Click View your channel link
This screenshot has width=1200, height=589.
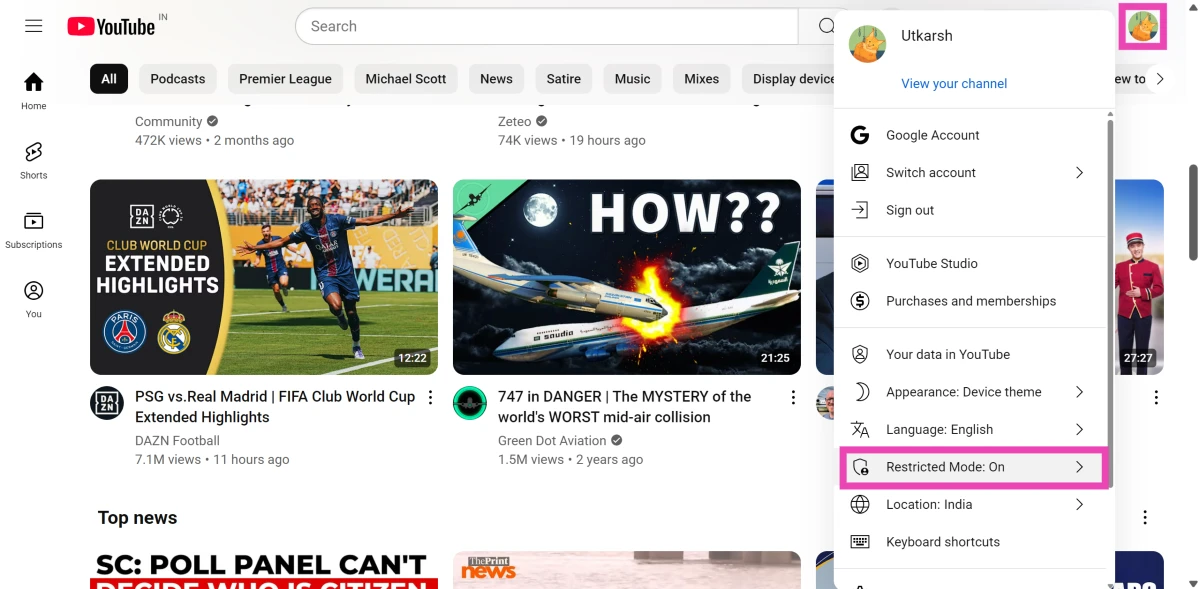click(954, 84)
